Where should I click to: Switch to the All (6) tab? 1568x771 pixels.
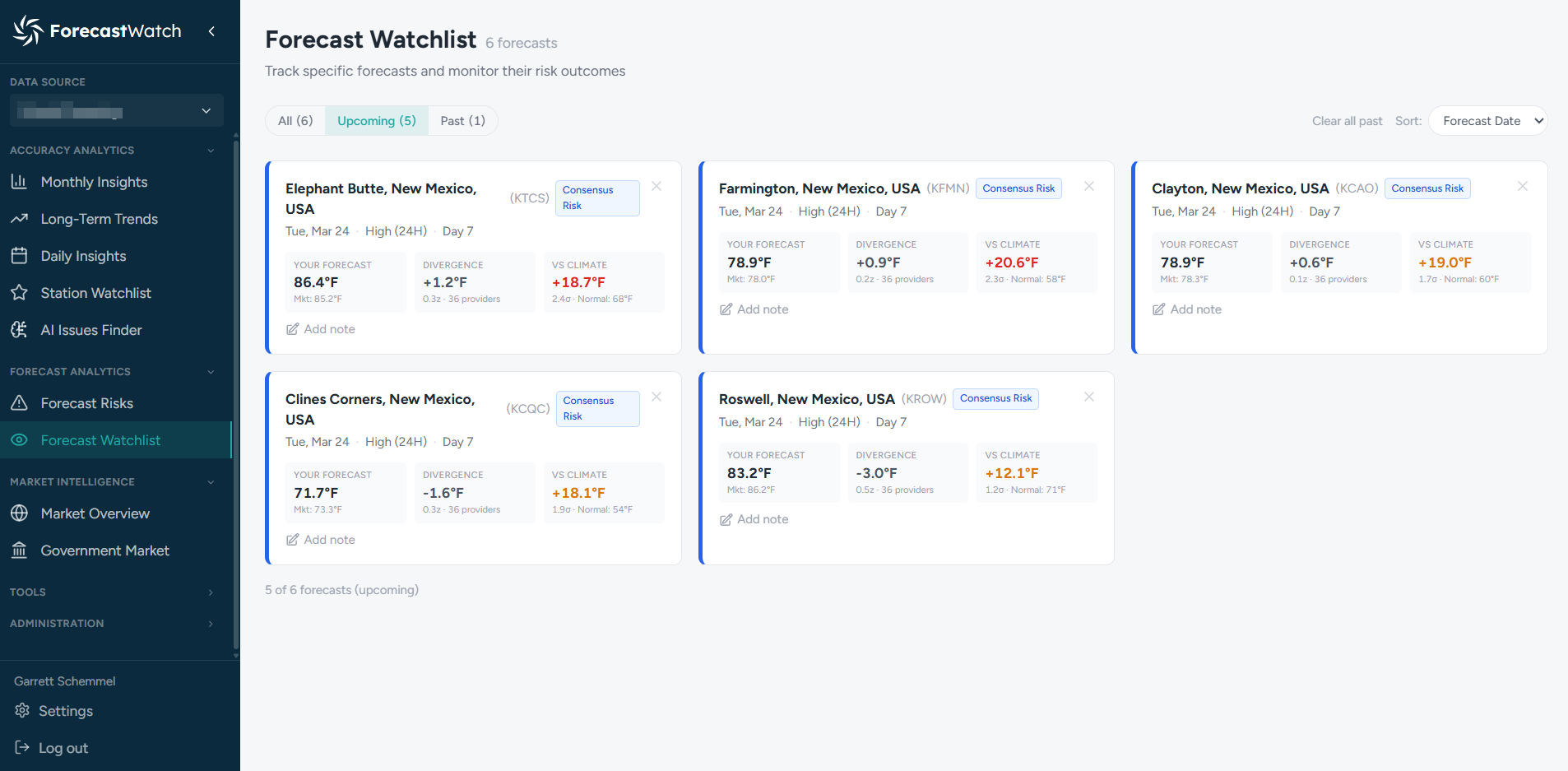(295, 121)
